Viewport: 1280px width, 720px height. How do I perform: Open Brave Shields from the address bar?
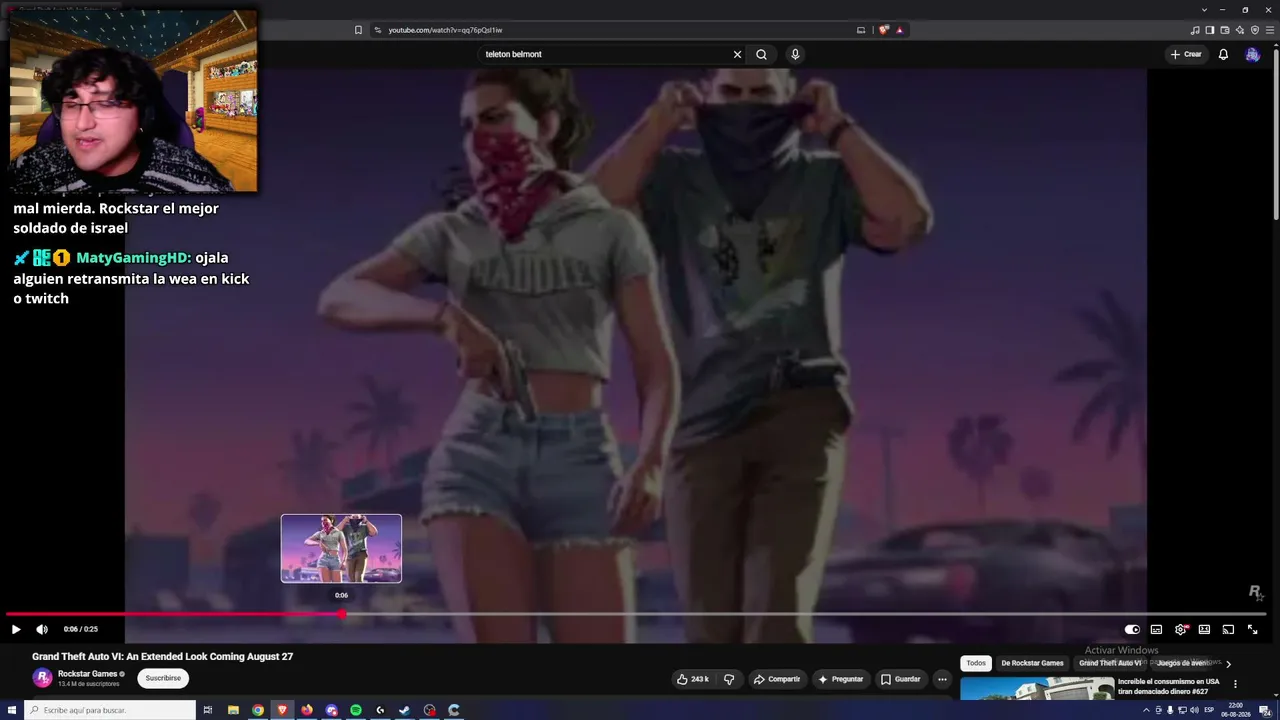[883, 30]
